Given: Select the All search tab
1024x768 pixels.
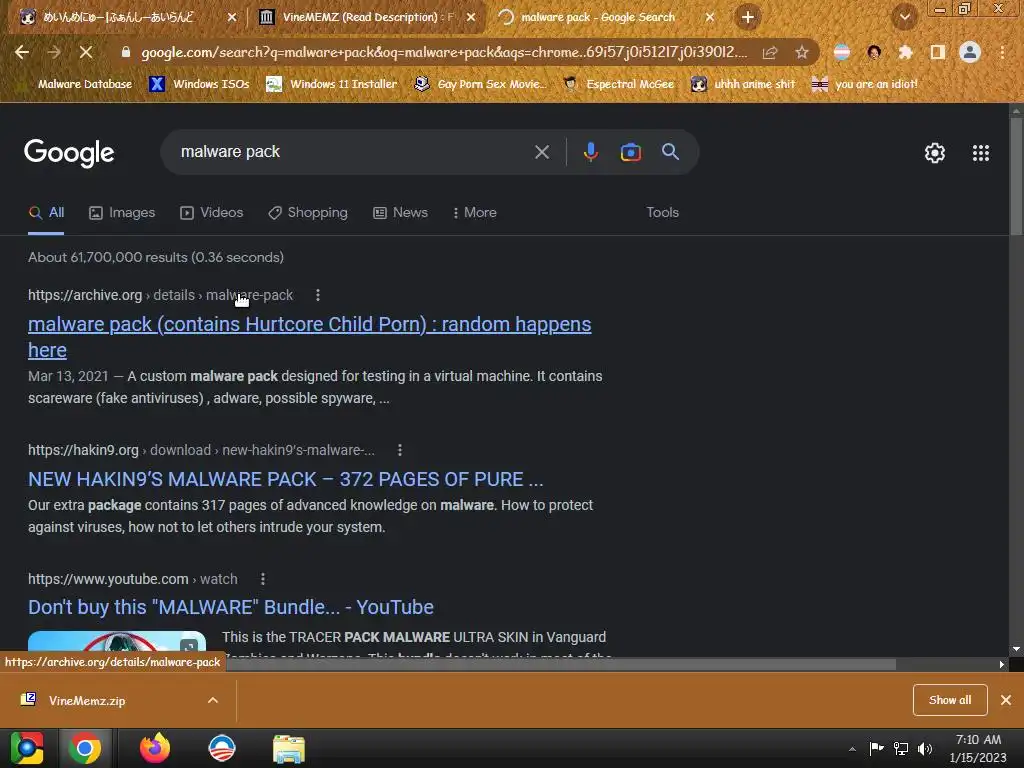Looking at the screenshot, I should coord(46,212).
